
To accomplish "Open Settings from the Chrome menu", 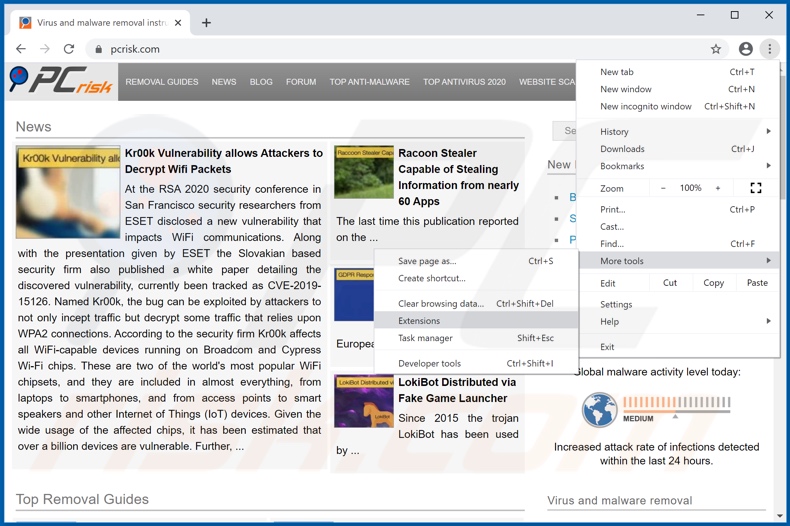I will tap(616, 304).
